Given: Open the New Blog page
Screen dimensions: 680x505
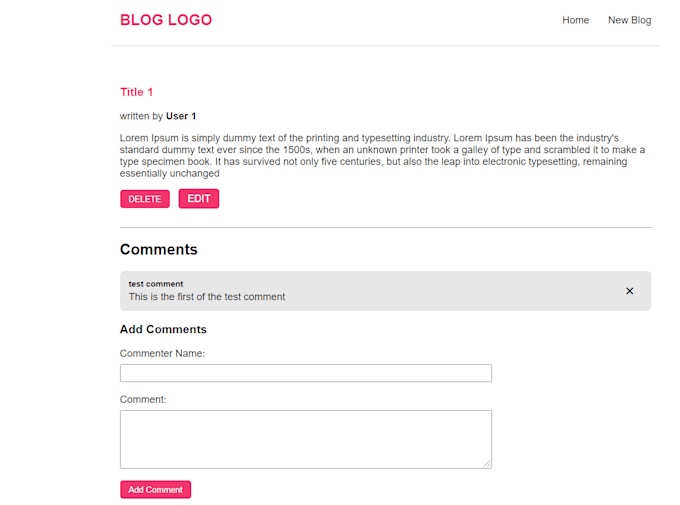Looking at the screenshot, I should coord(629,20).
